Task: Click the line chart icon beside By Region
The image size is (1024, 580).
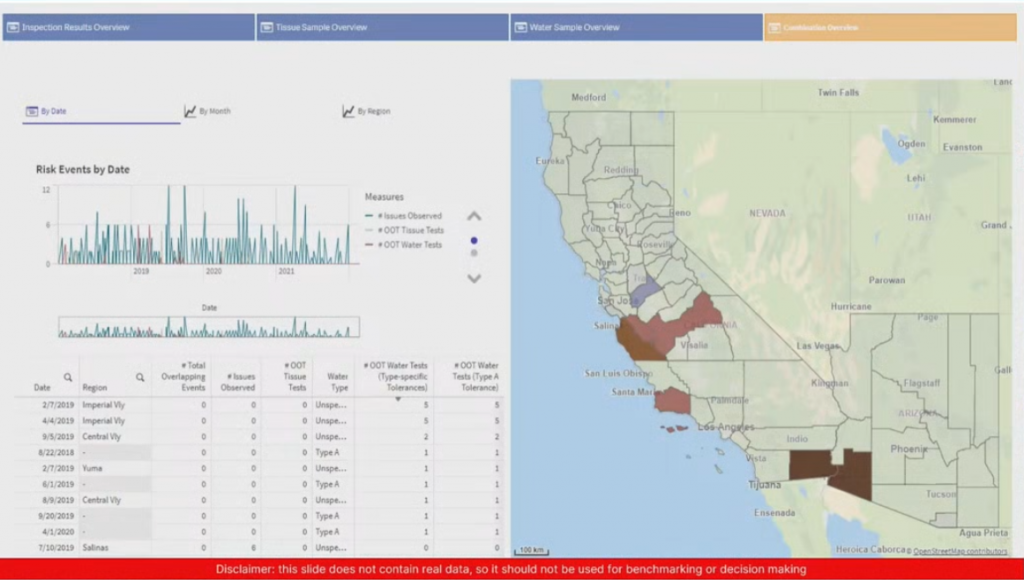Action: 348,111
